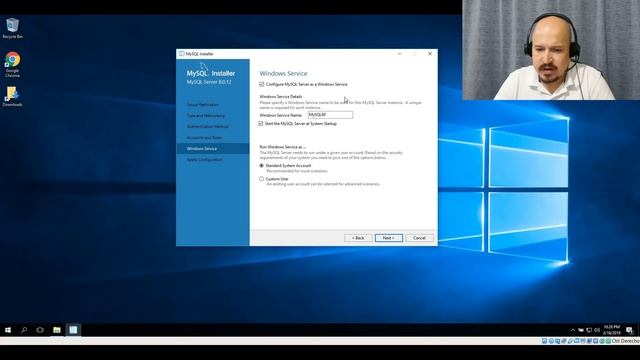This screenshot has height=360, width=640.
Task: Open File Explorer from the taskbar
Action: coord(57,330)
